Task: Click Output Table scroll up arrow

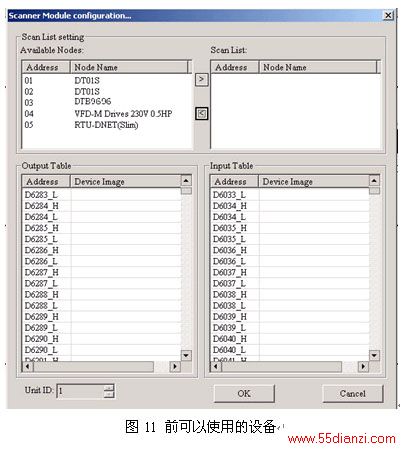Action: coord(186,181)
